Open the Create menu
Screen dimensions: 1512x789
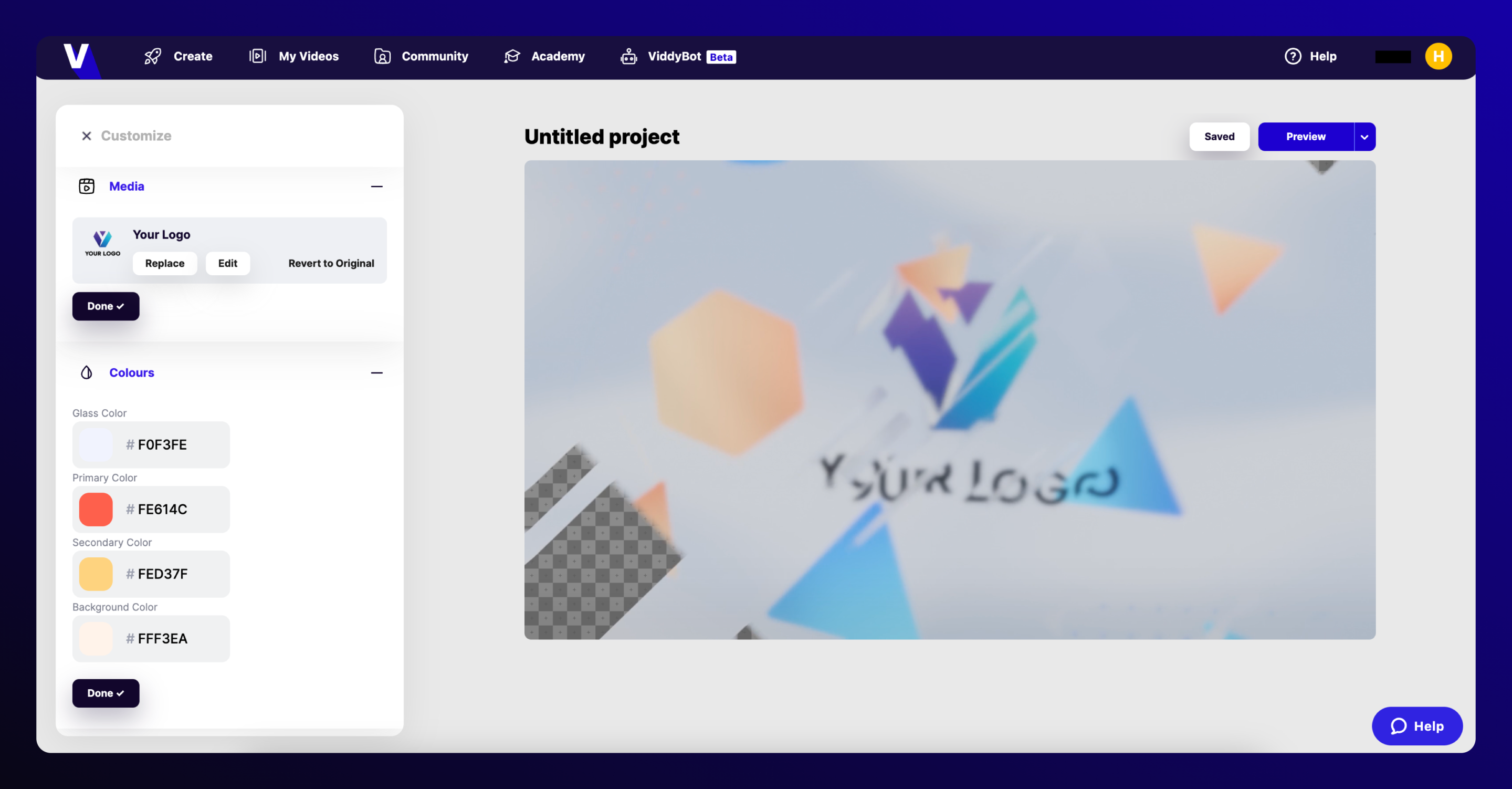click(178, 56)
